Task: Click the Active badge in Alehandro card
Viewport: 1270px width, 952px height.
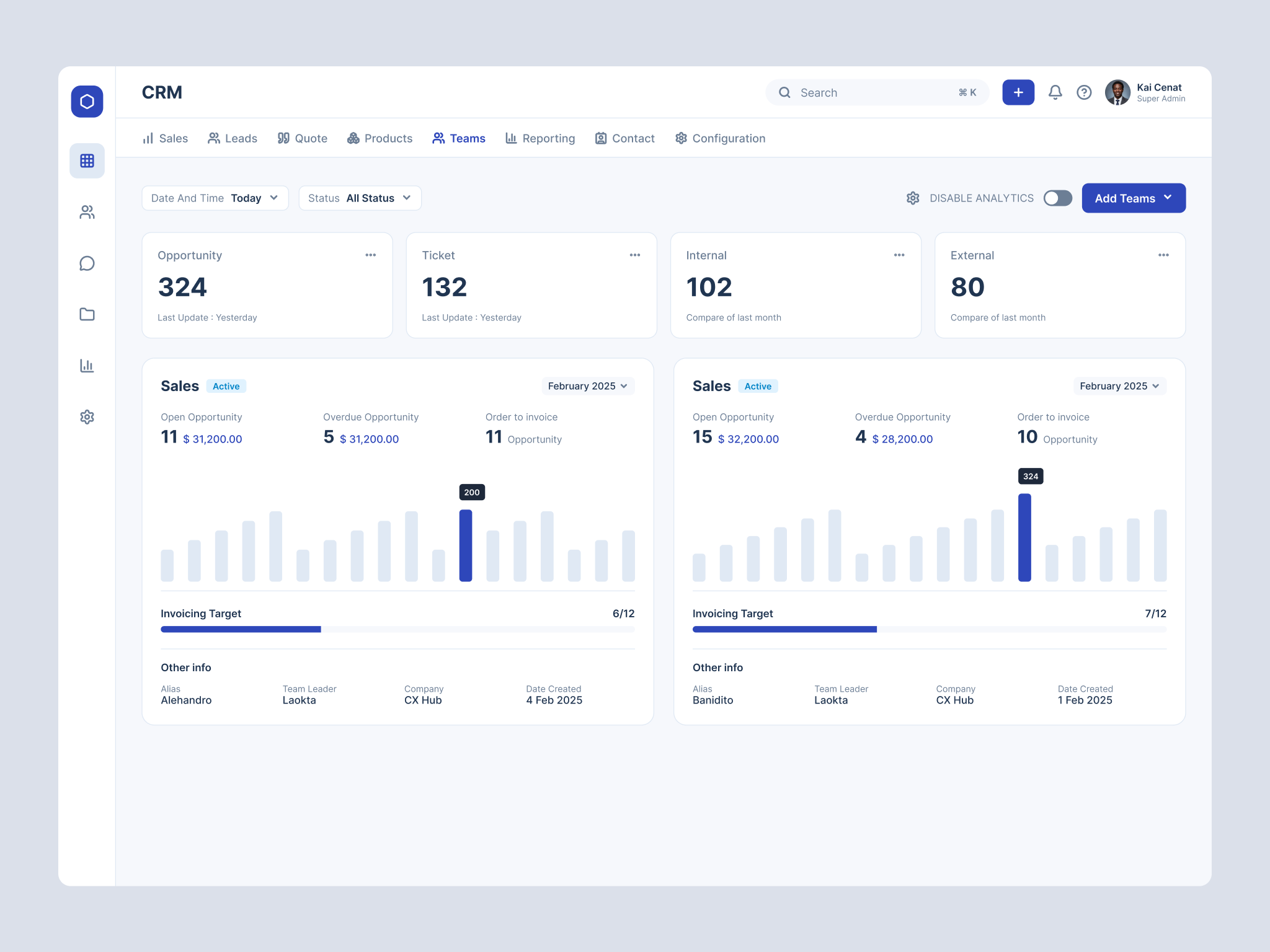Action: coord(226,386)
